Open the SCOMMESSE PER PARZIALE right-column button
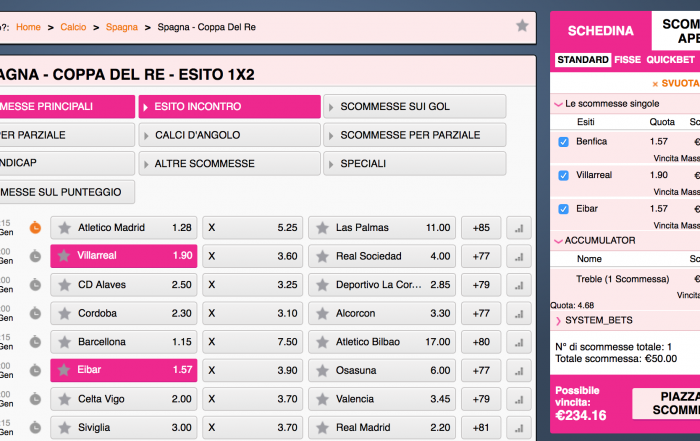The width and height of the screenshot is (700, 441). 415,135
